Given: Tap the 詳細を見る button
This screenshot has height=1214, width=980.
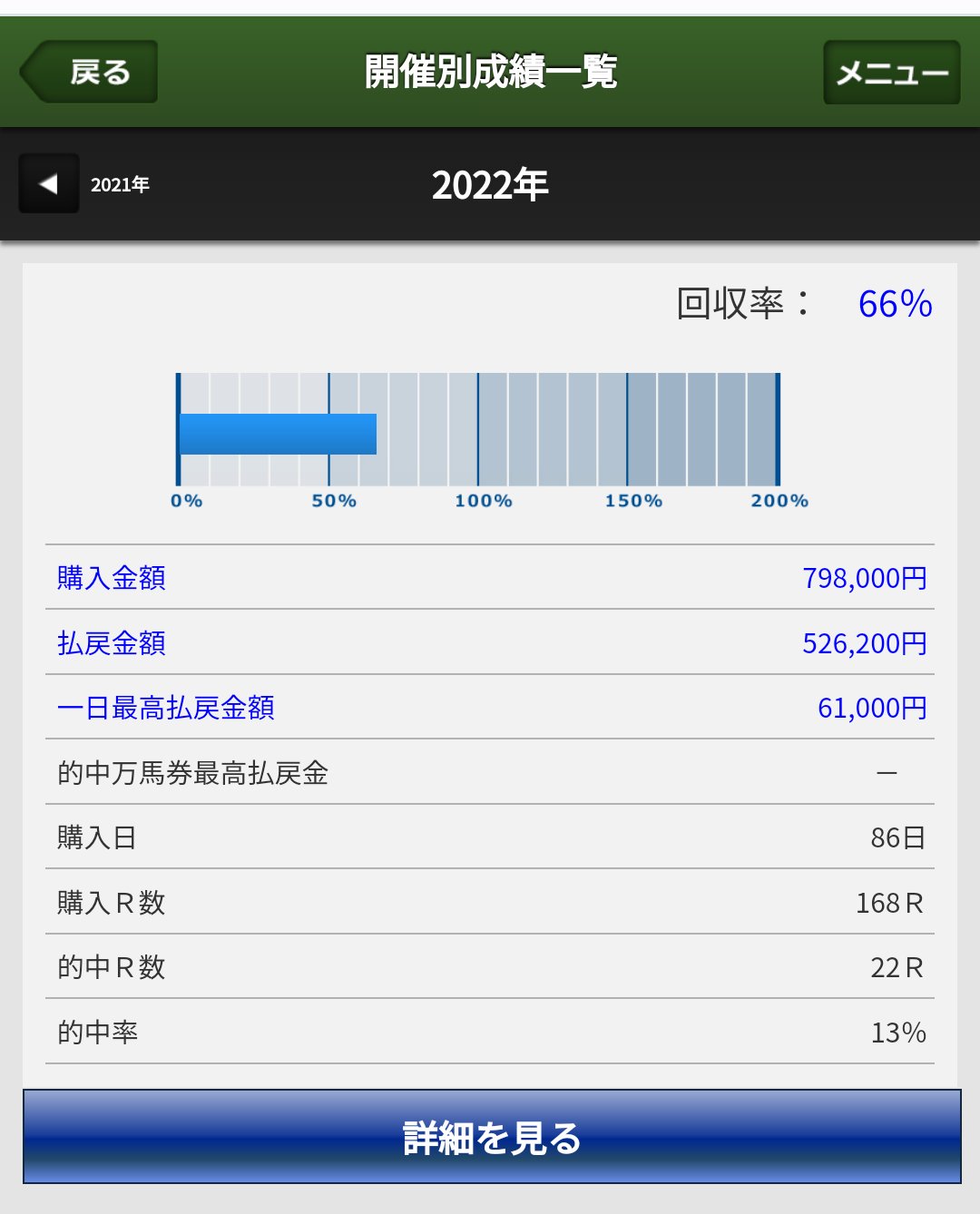Looking at the screenshot, I should point(492,1137).
